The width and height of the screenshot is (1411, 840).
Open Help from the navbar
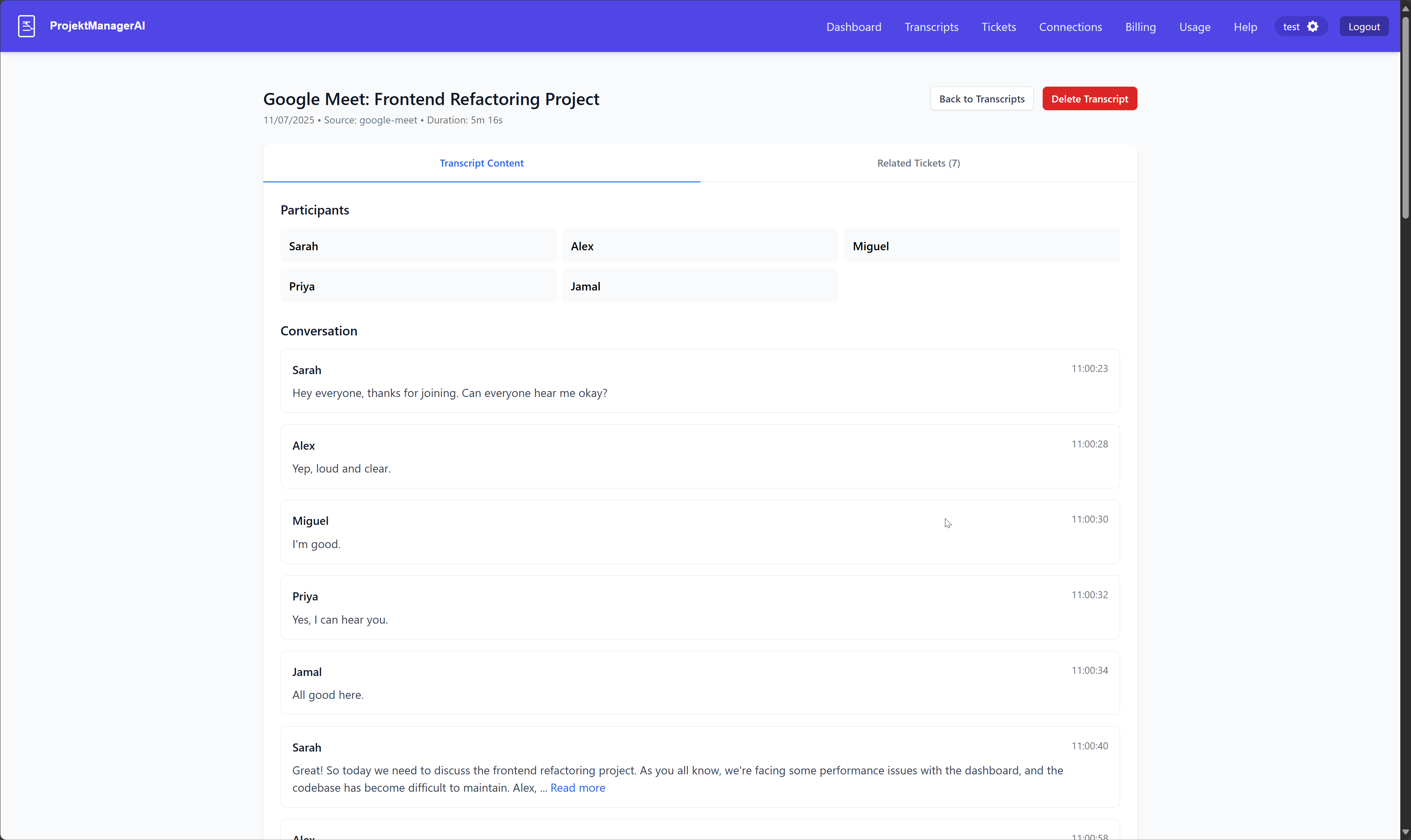(1245, 27)
